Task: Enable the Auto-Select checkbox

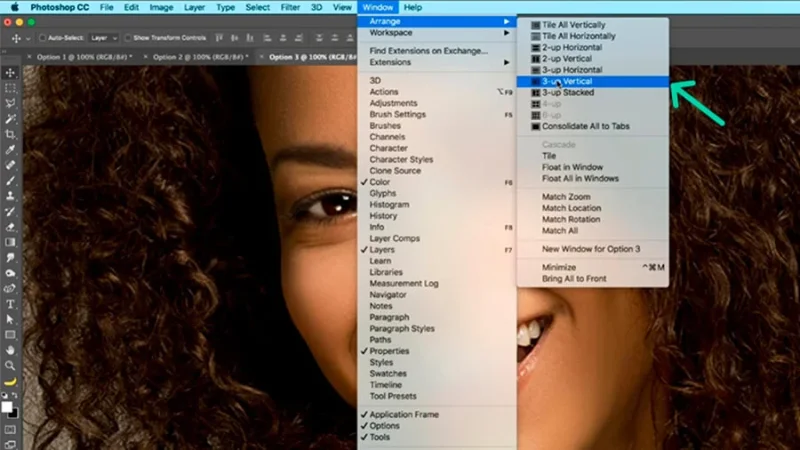Action: [43, 38]
